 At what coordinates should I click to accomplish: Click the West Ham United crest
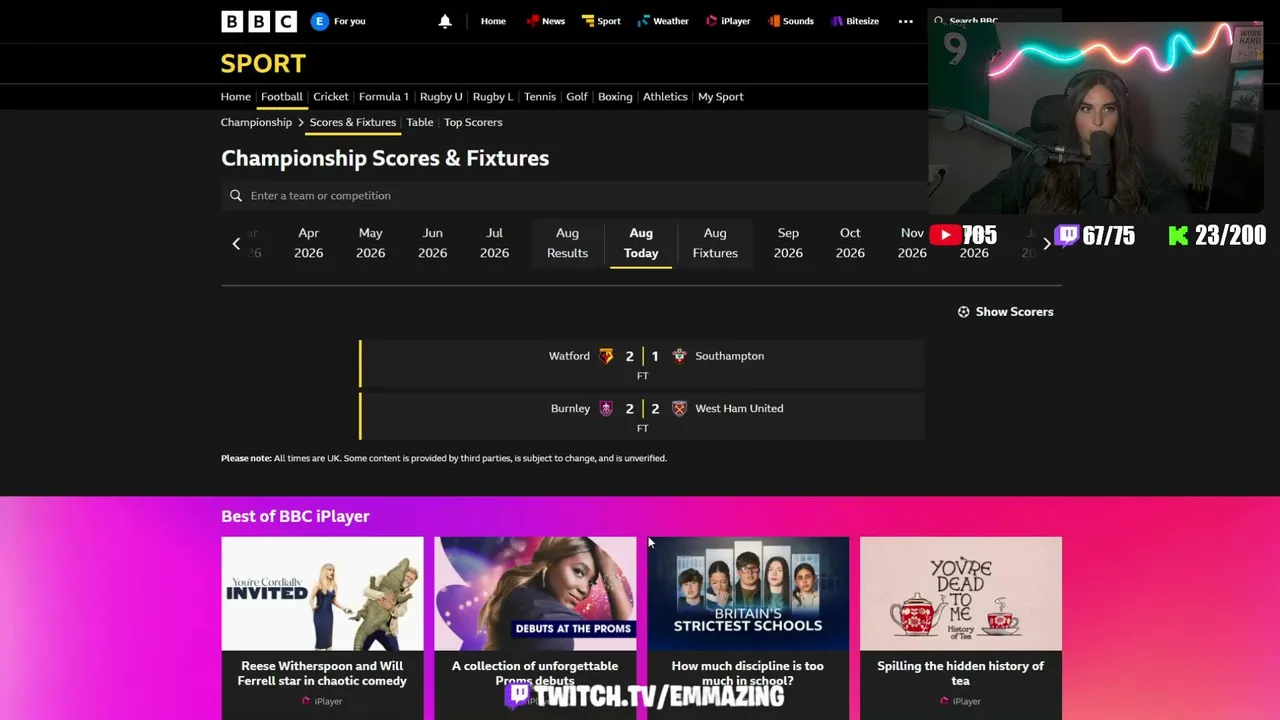[x=679, y=408]
